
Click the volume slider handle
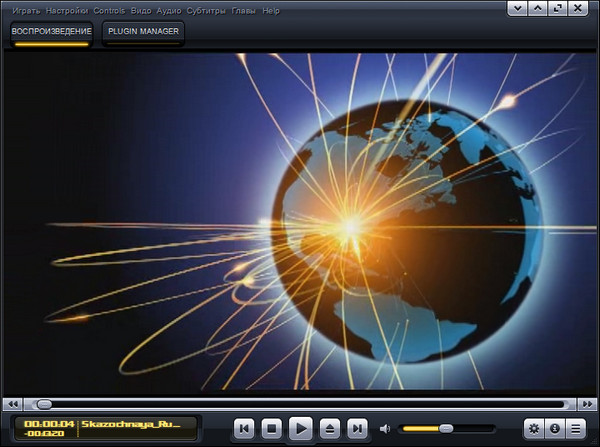click(x=446, y=429)
